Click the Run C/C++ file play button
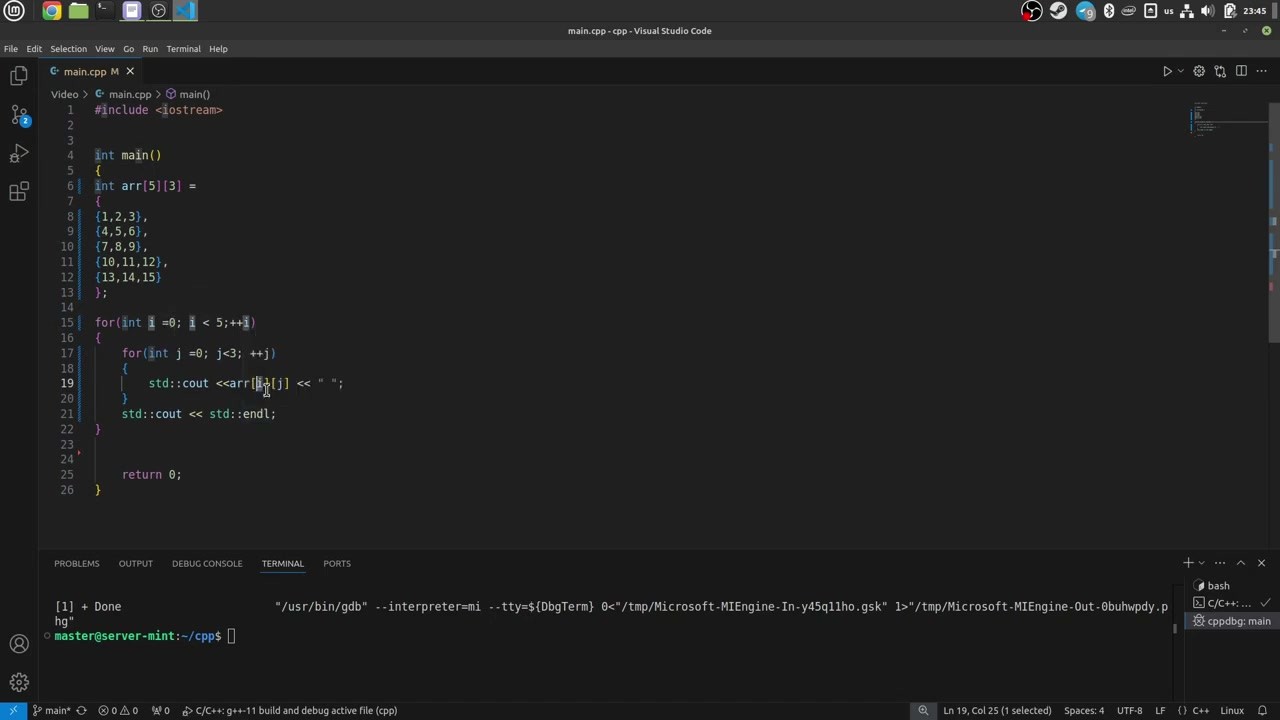The height and width of the screenshot is (720, 1280). (1166, 71)
